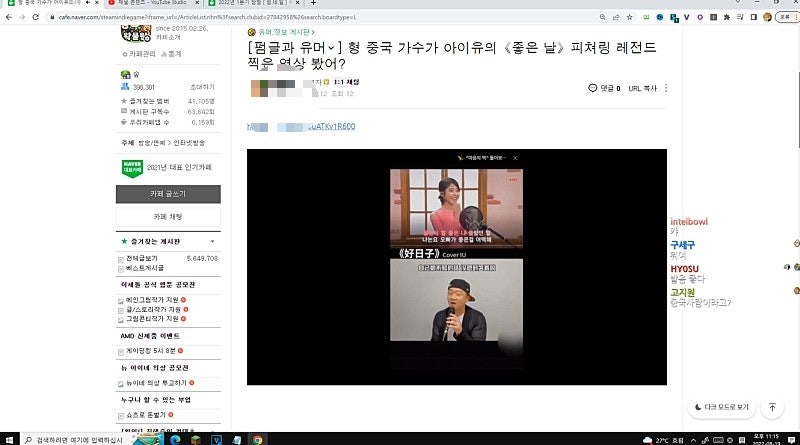Open the 그림콘티작가 지원 board

pyautogui.click(x=152, y=319)
